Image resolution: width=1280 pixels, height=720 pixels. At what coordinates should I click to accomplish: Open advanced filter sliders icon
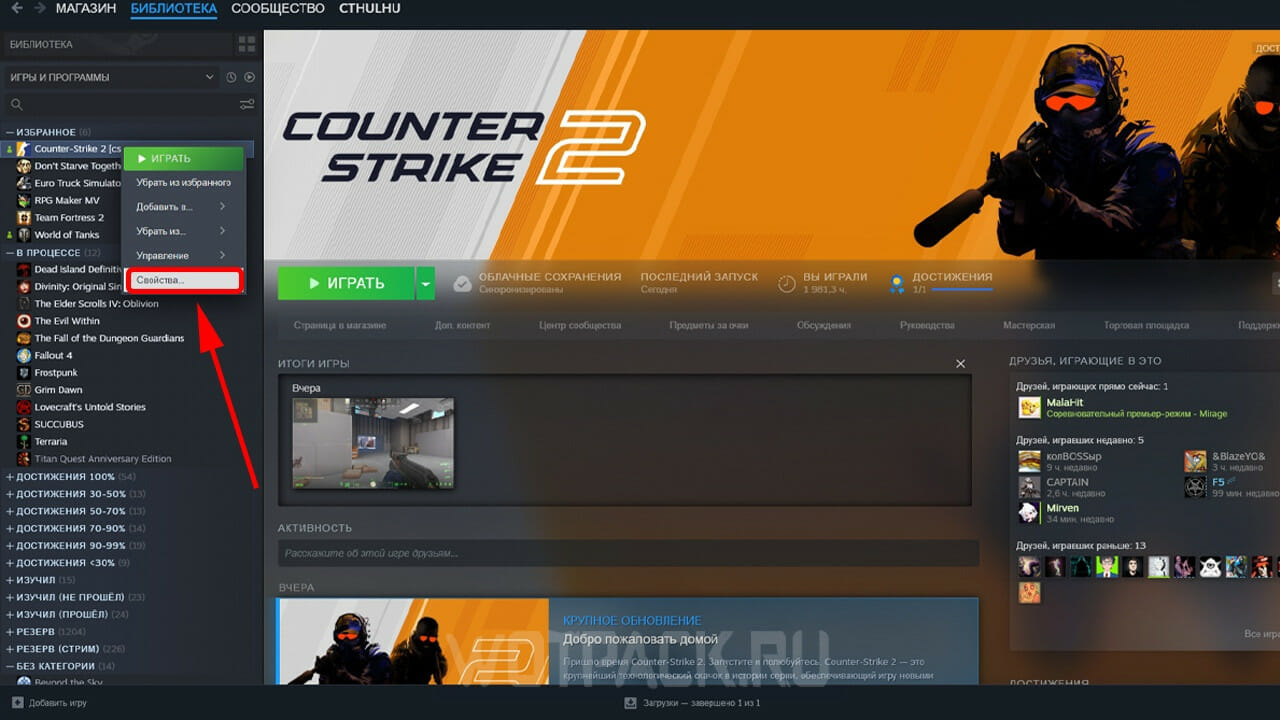[247, 104]
